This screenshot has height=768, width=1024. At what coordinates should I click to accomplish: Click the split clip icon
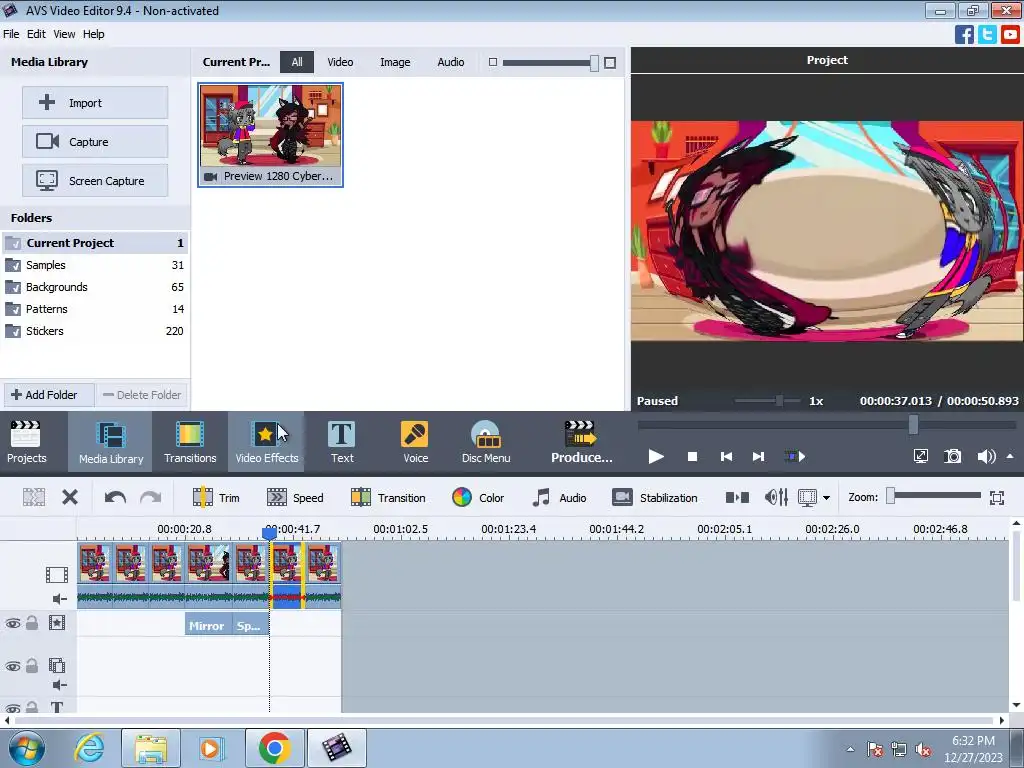click(737, 498)
